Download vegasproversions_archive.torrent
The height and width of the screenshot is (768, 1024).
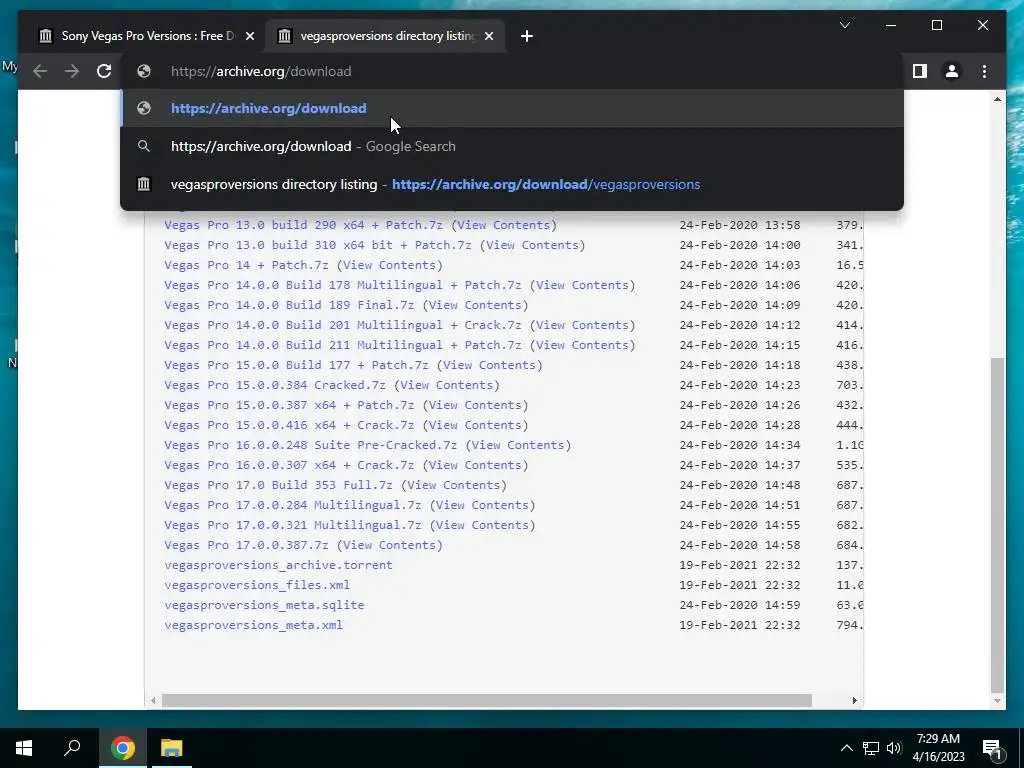[278, 565]
